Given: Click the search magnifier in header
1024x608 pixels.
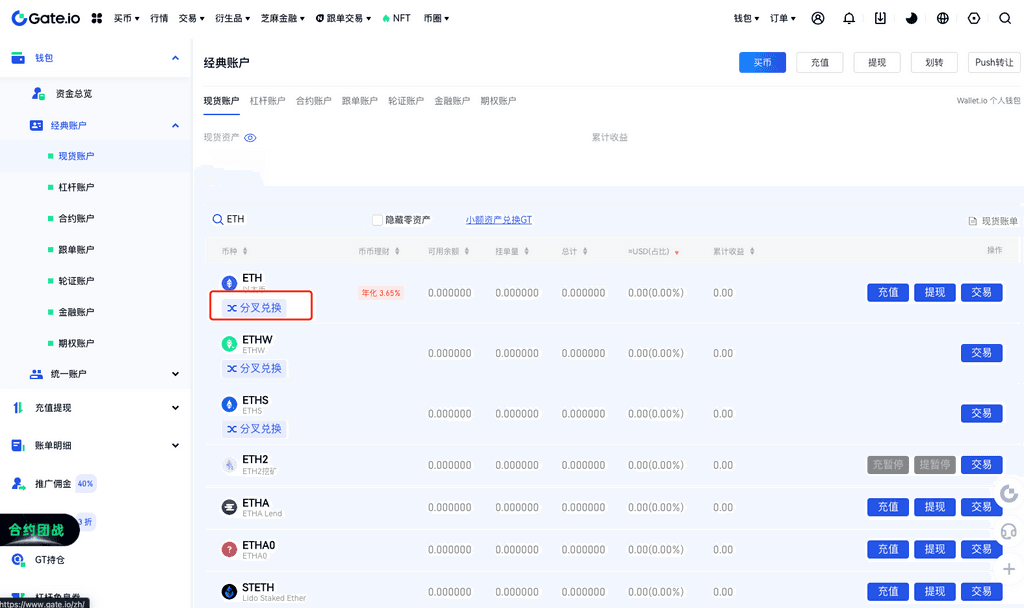Looking at the screenshot, I should coord(1005,18).
